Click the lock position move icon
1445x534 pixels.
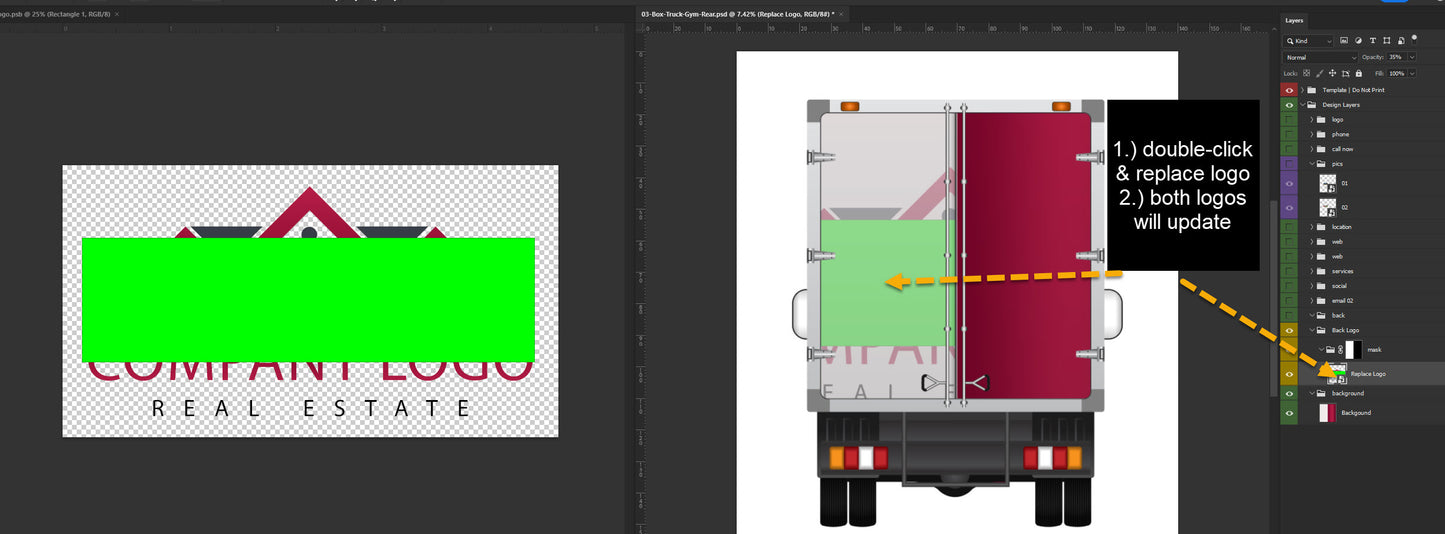(x=1333, y=73)
